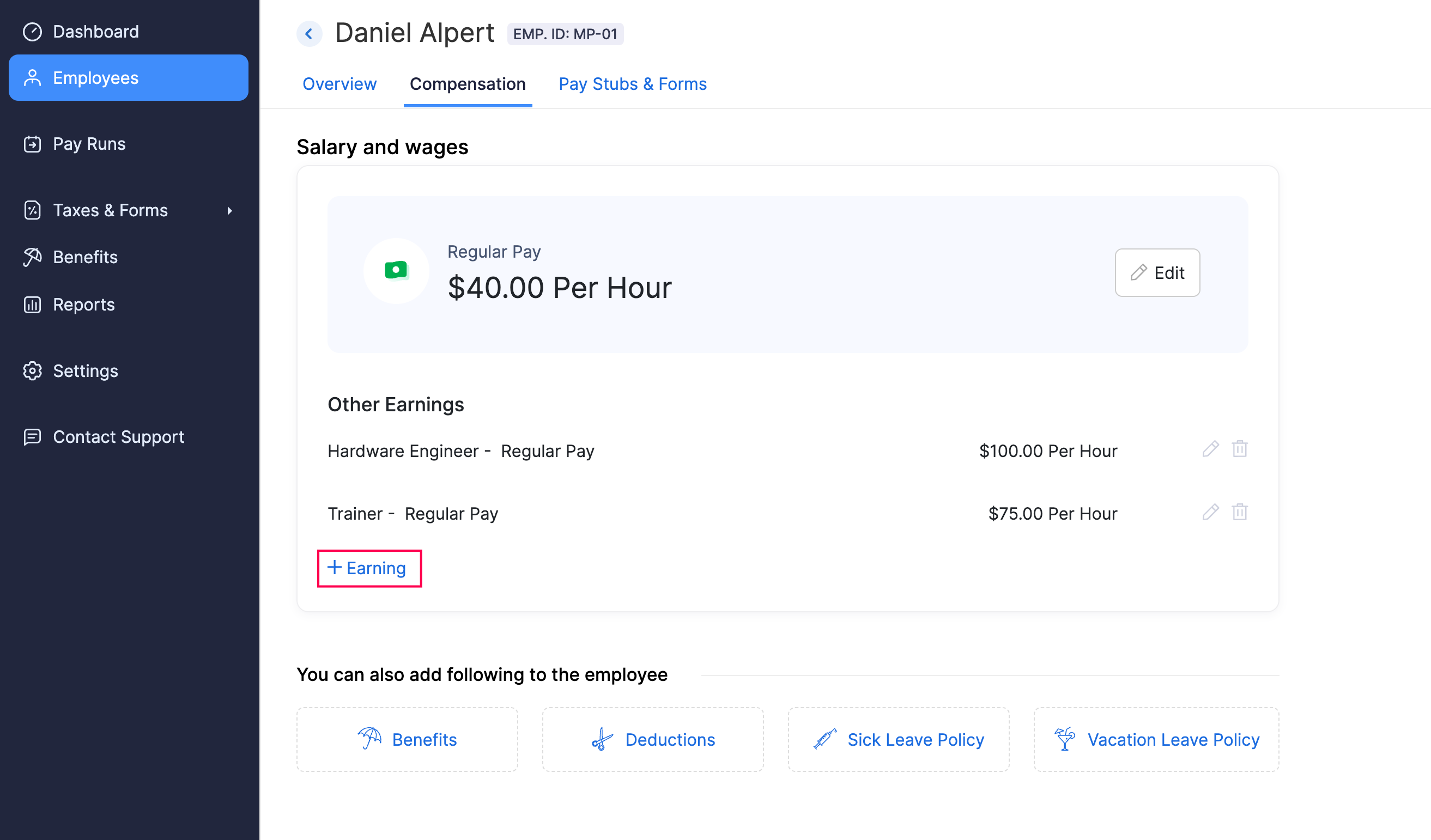Open the Pay Stubs & Forms tab
The image size is (1431, 840).
[633, 84]
